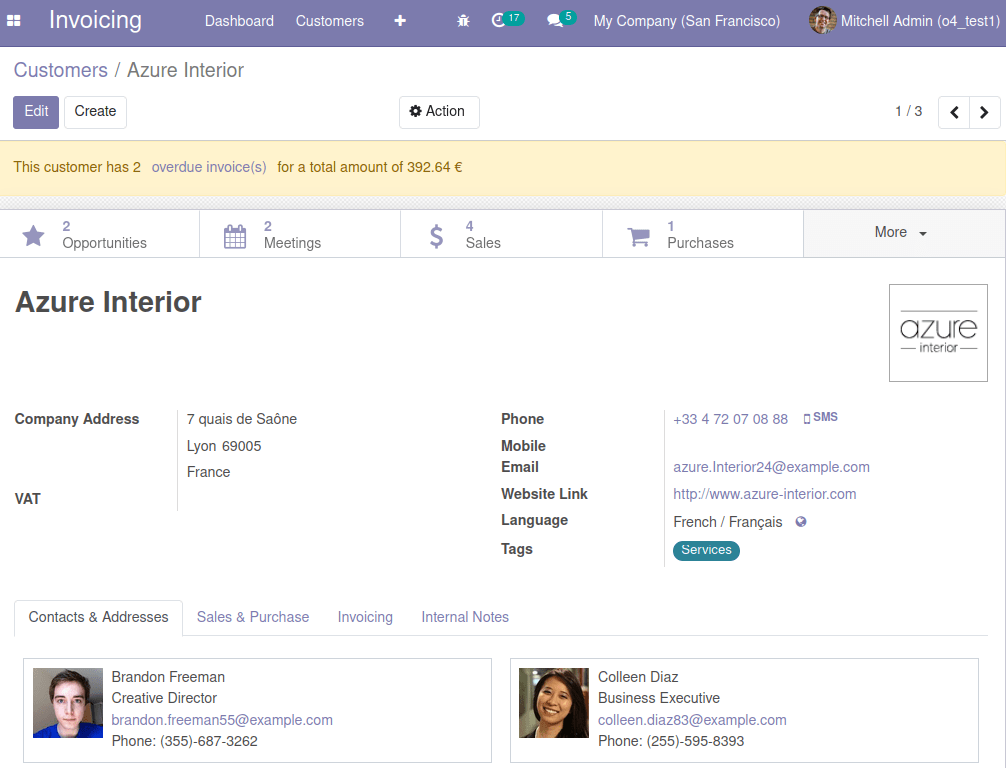Open website http://www.azure-interior.com
1006x768 pixels.
pos(765,494)
